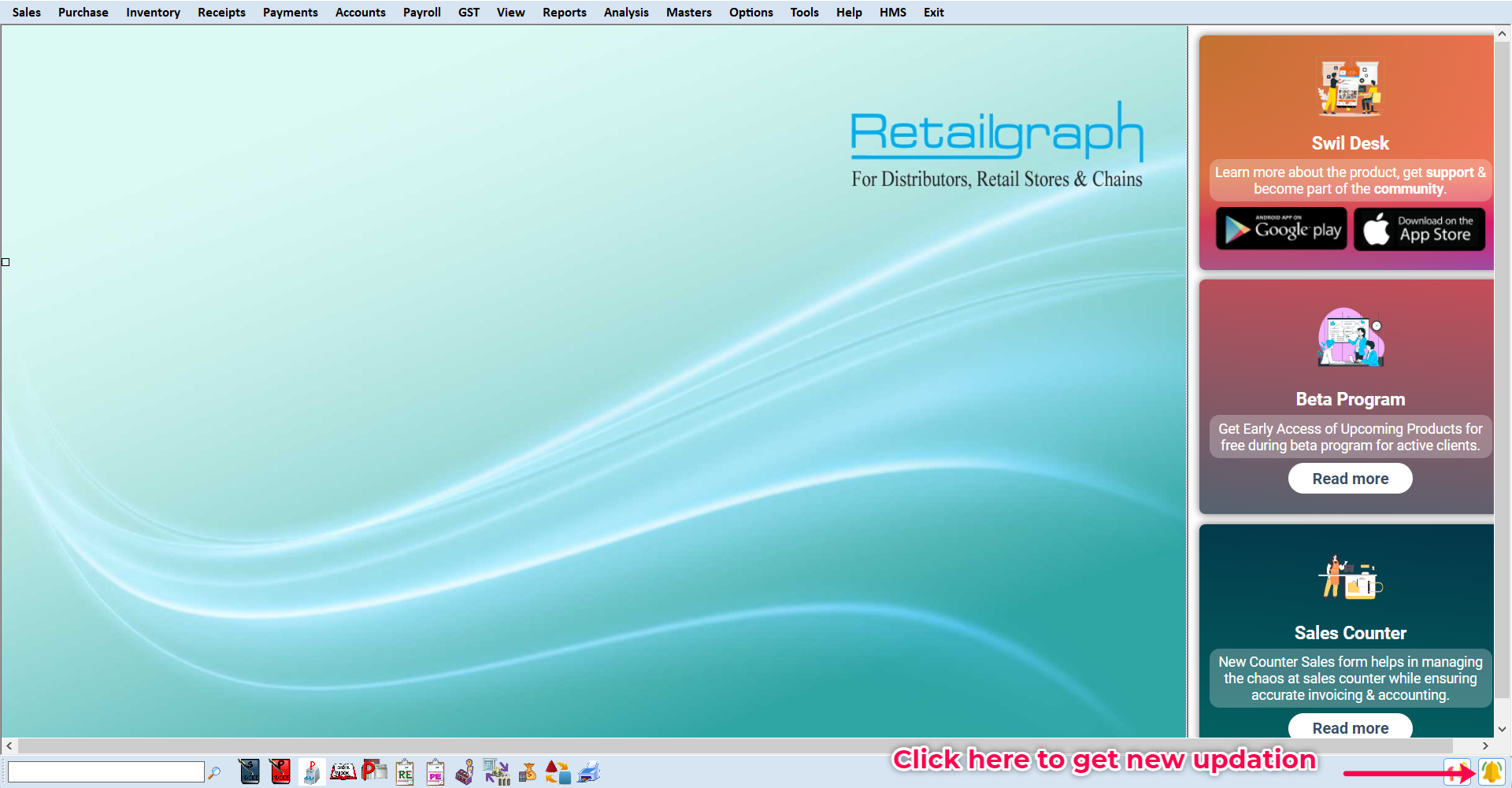The image size is (1512, 788).
Task: Open Google Play store badge
Action: (1281, 229)
